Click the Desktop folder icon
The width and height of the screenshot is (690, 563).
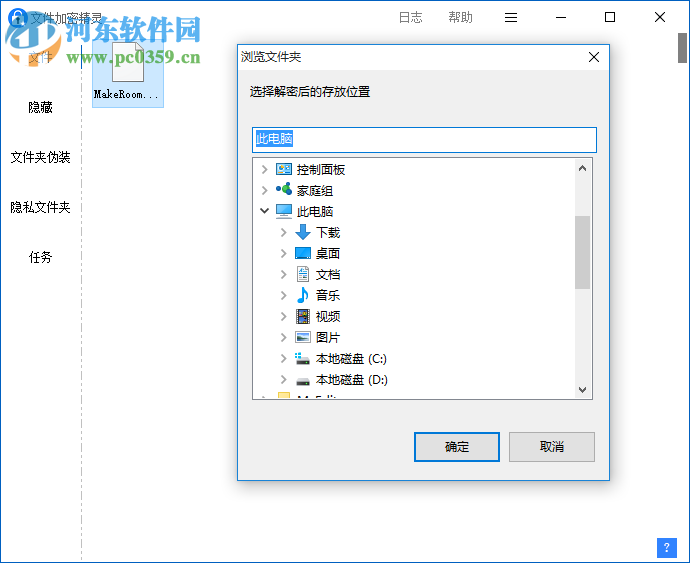[x=303, y=253]
